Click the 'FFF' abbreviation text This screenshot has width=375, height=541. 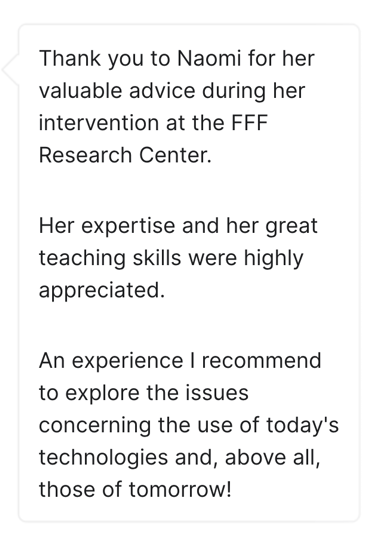tap(250, 123)
